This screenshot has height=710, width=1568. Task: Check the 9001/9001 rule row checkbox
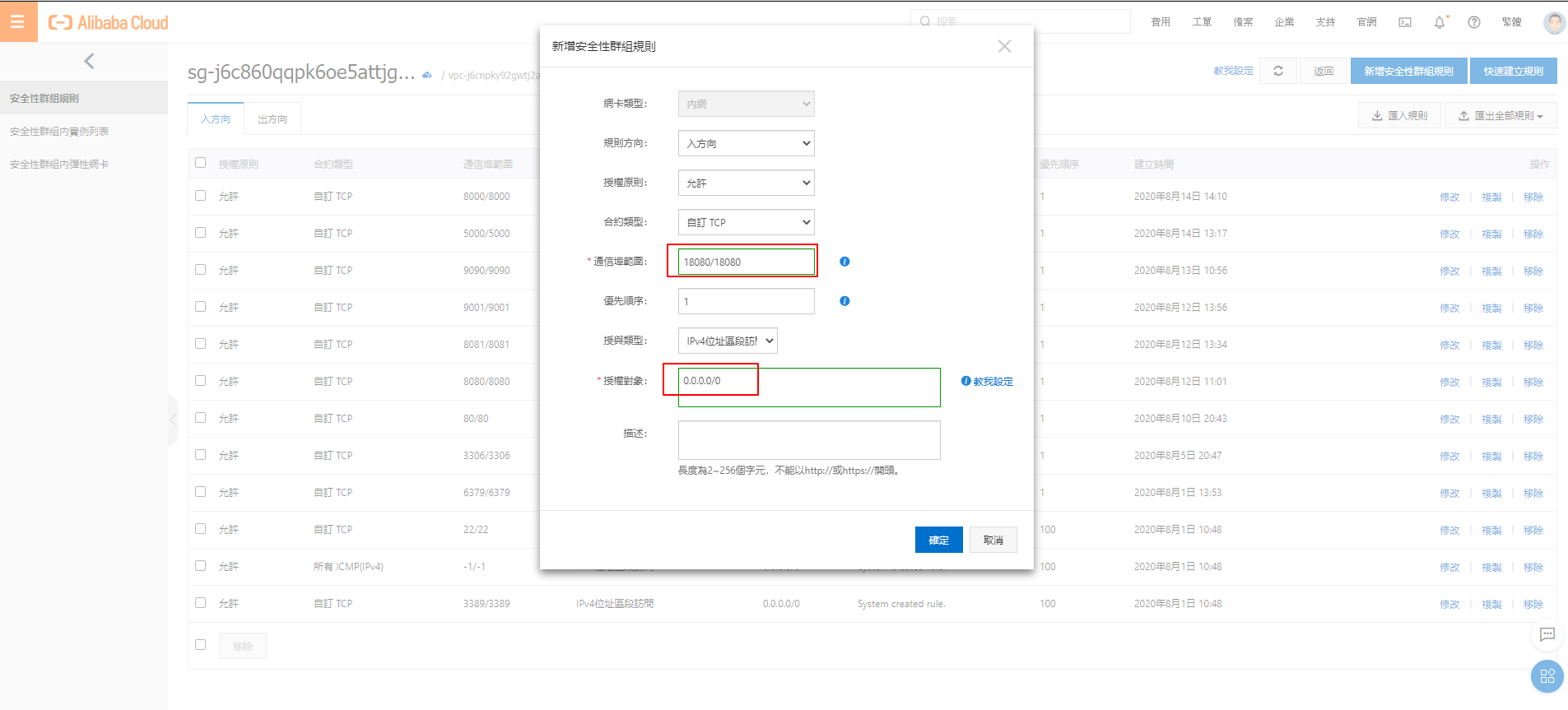pyautogui.click(x=201, y=307)
